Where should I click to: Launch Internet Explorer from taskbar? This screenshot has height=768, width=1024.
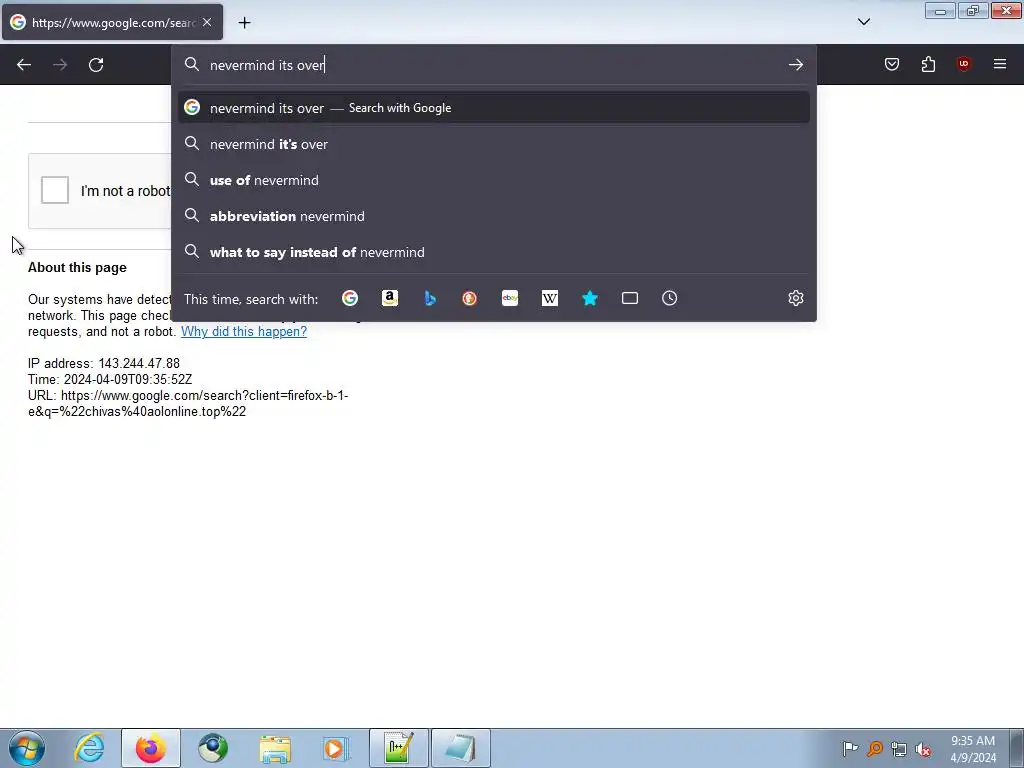(89, 748)
